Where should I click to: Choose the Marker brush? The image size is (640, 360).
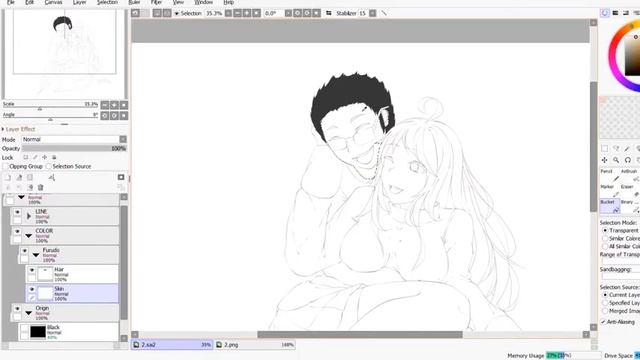click(609, 191)
